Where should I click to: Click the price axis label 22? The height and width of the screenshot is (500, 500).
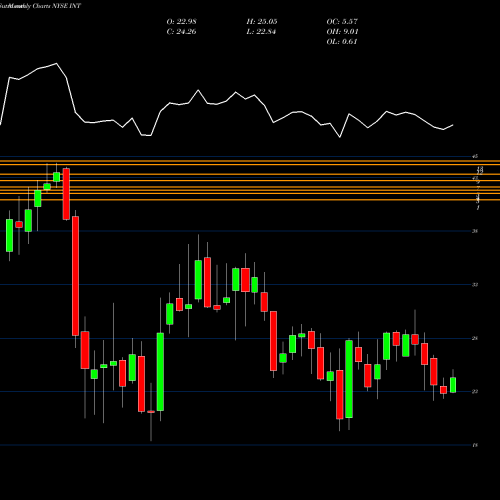point(475,392)
